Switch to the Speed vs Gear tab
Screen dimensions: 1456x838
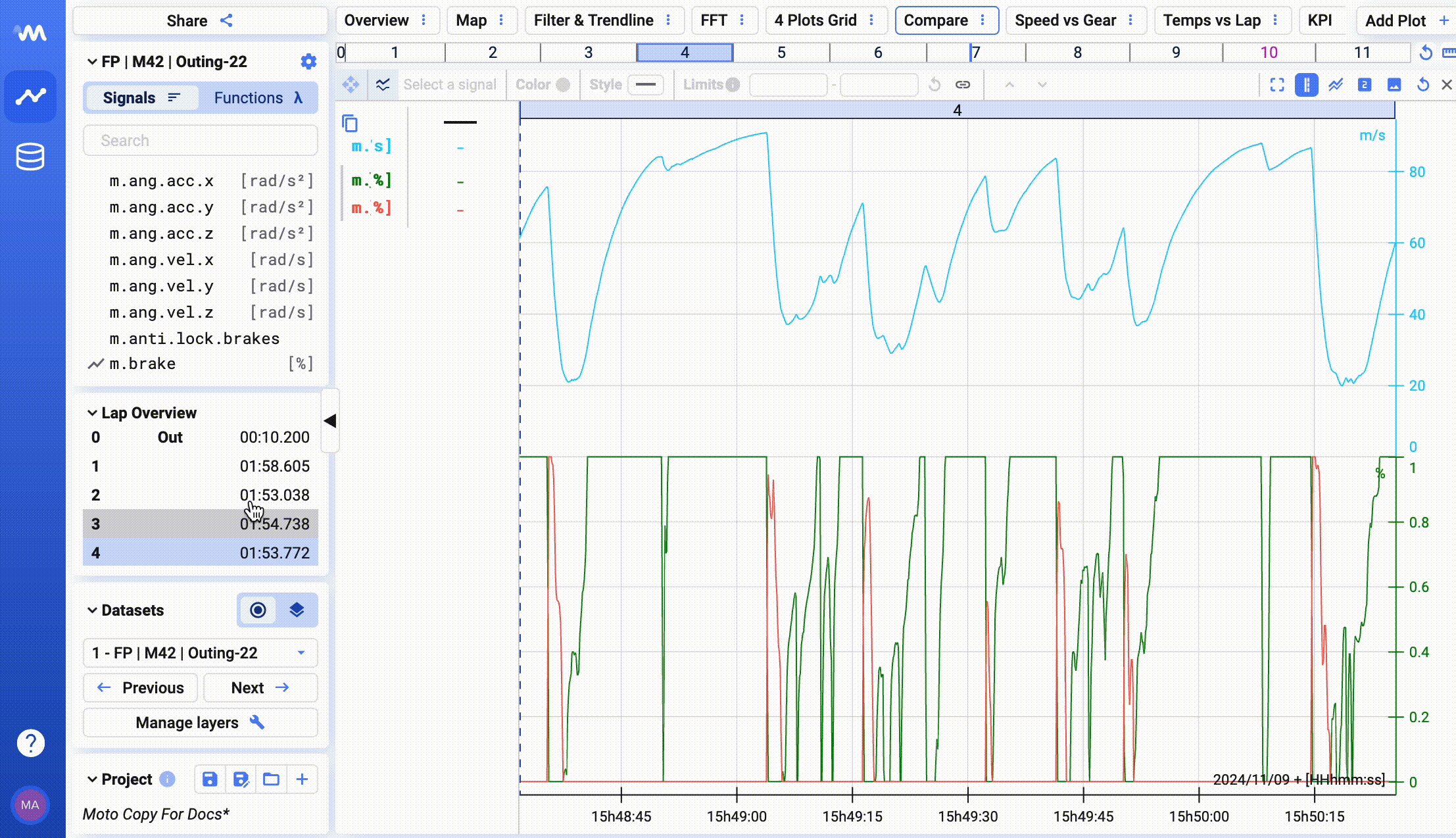pyautogui.click(x=1065, y=20)
